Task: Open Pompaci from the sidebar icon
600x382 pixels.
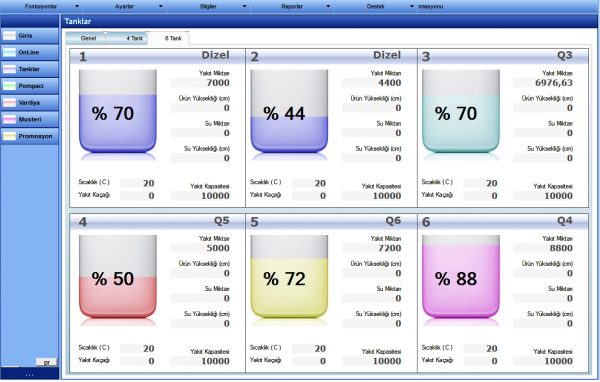Action: pyautogui.click(x=9, y=86)
